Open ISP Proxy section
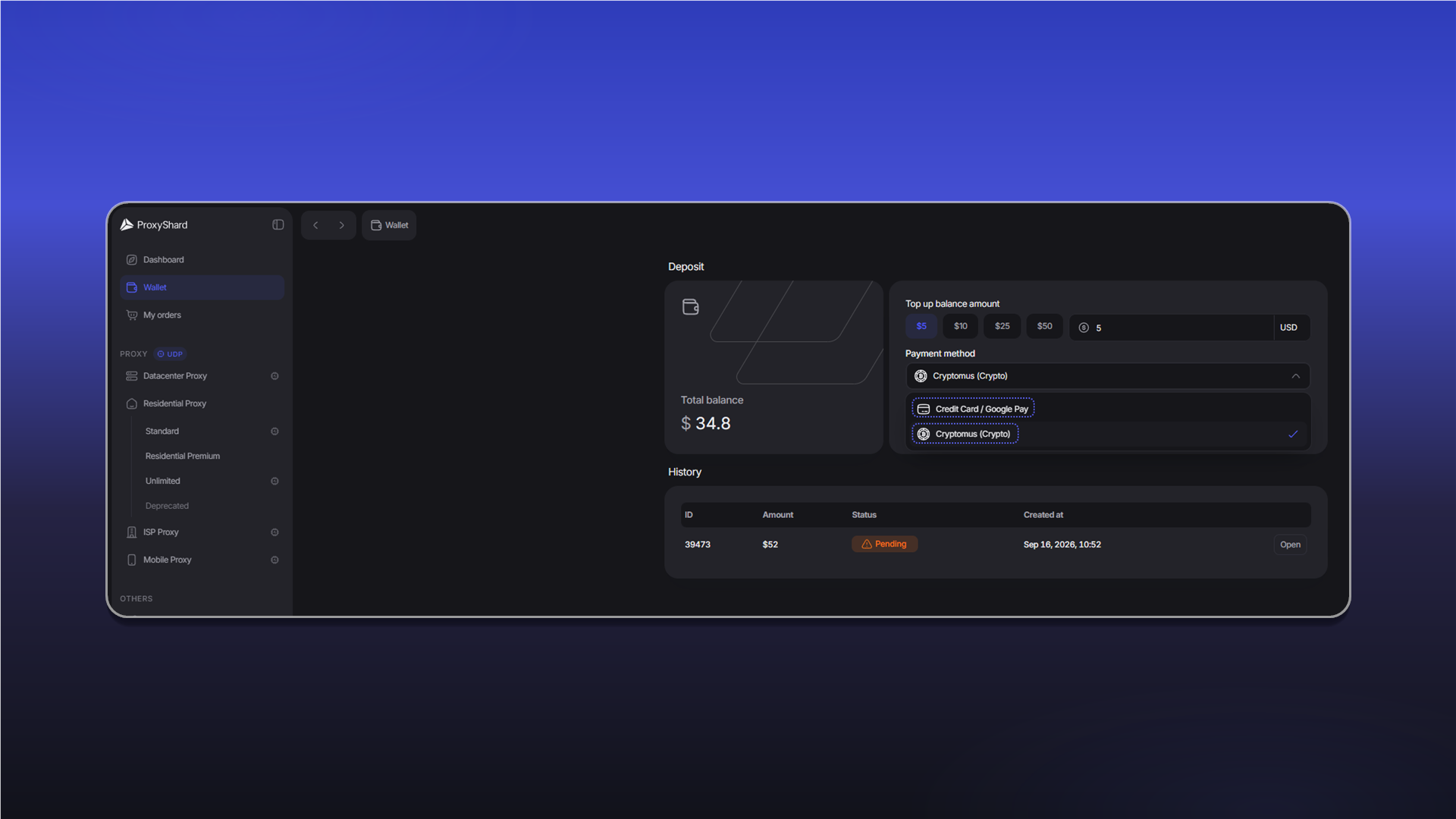The width and height of the screenshot is (1456, 819). pos(202,532)
